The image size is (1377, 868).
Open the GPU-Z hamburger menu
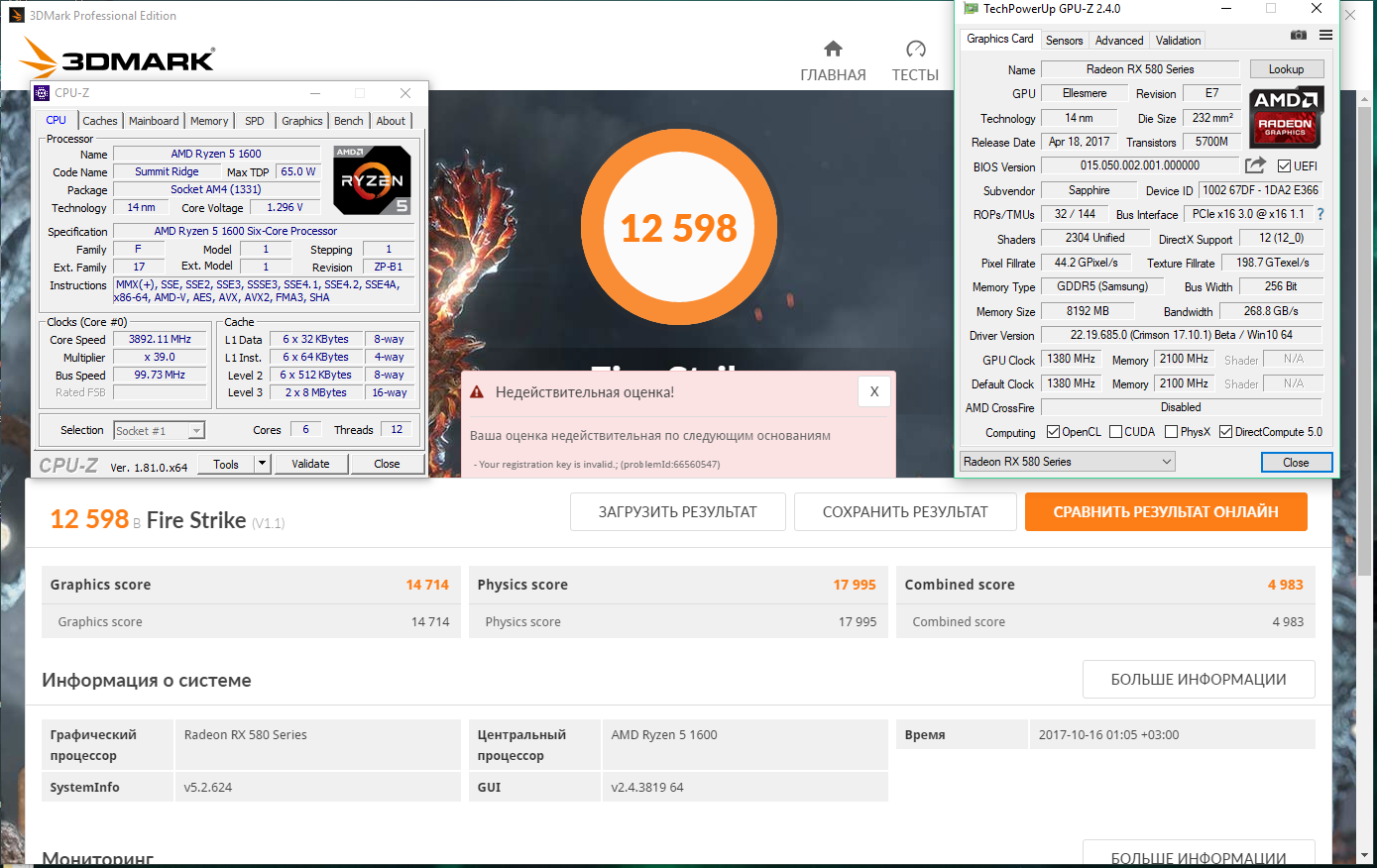tap(1325, 35)
